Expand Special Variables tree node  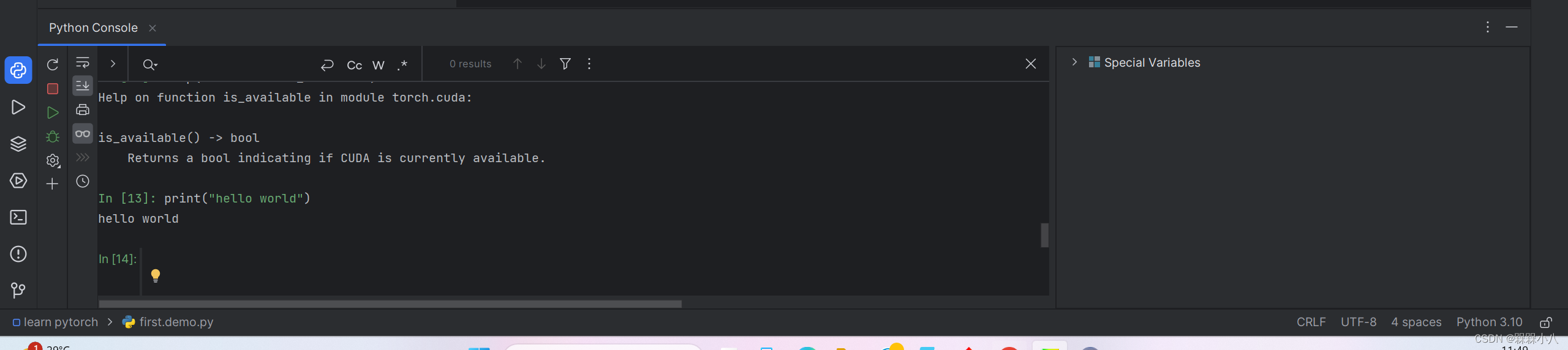(x=1074, y=62)
